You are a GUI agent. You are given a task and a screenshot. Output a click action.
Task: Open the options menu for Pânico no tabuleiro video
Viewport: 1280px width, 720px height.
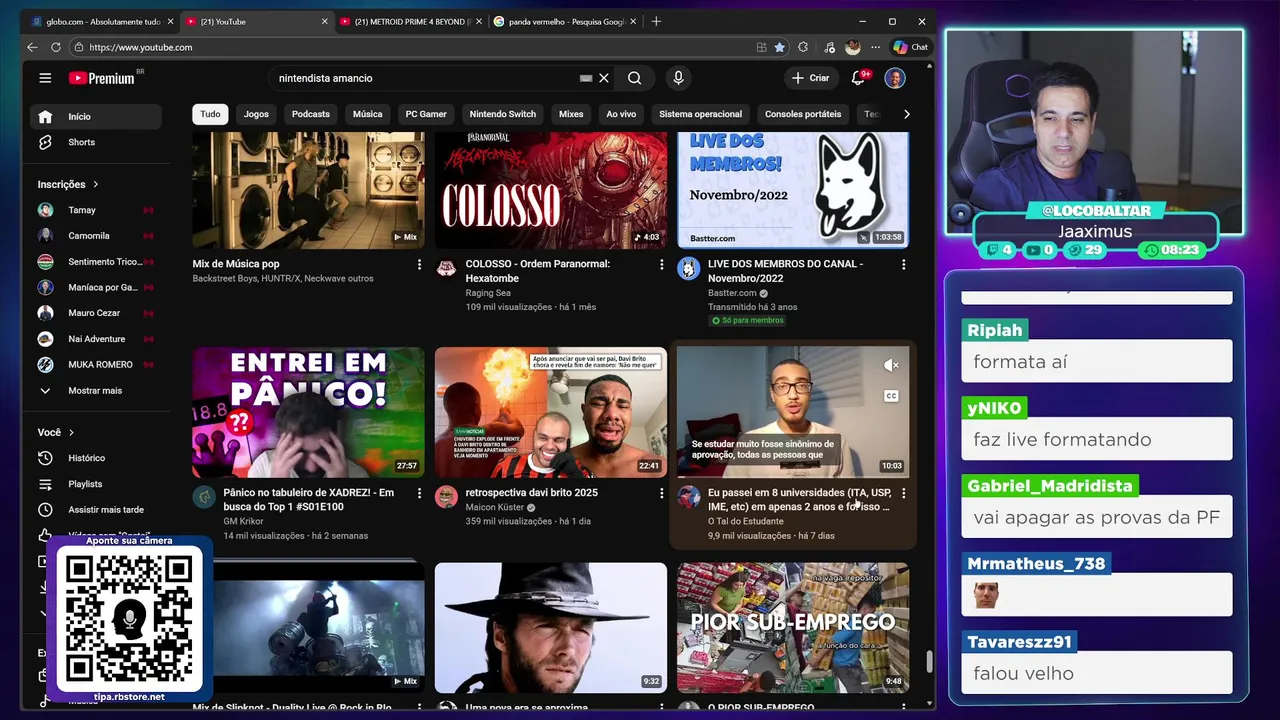tap(419, 494)
